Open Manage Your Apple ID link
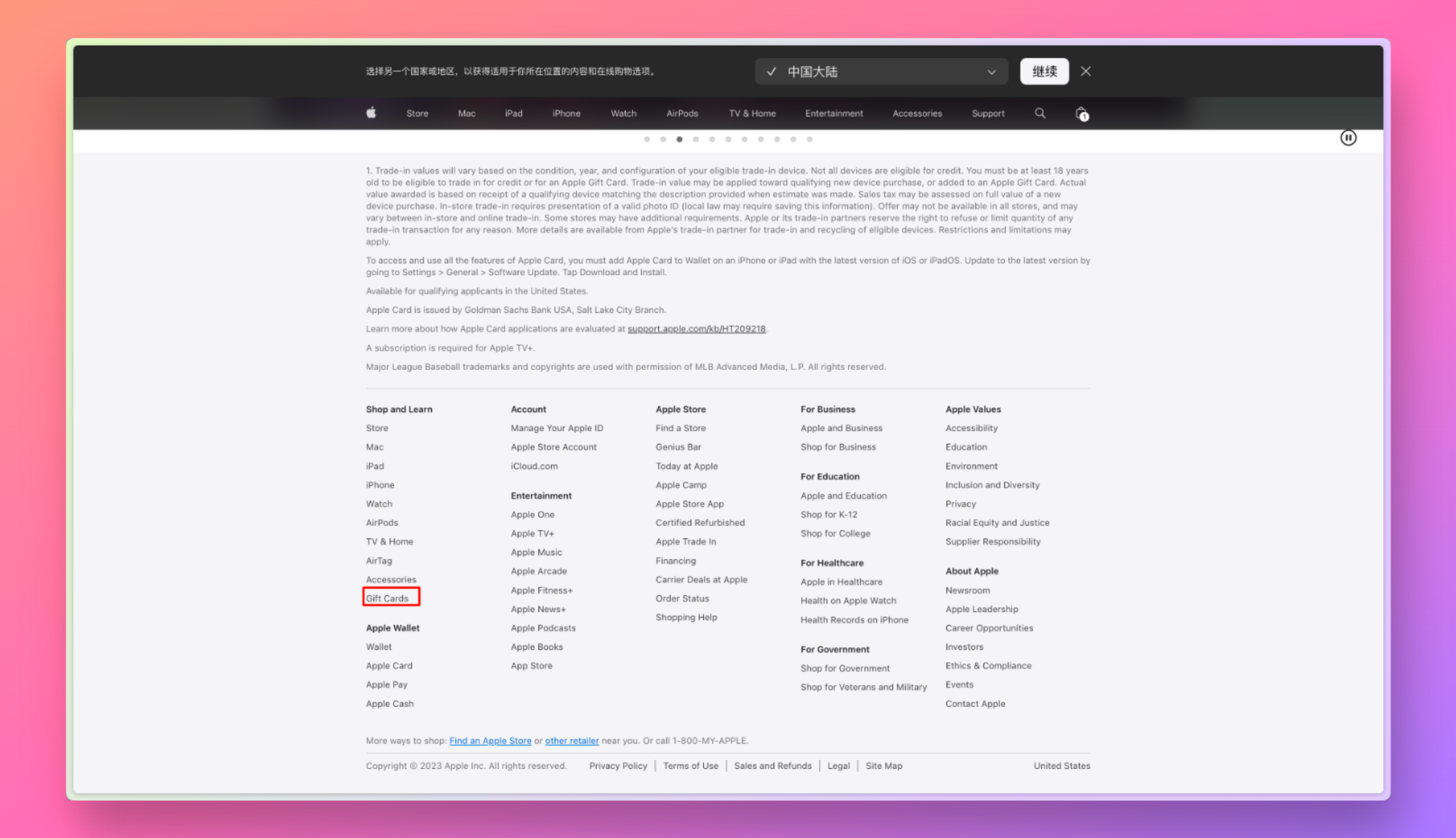The width and height of the screenshot is (1456, 838). pyautogui.click(x=557, y=428)
